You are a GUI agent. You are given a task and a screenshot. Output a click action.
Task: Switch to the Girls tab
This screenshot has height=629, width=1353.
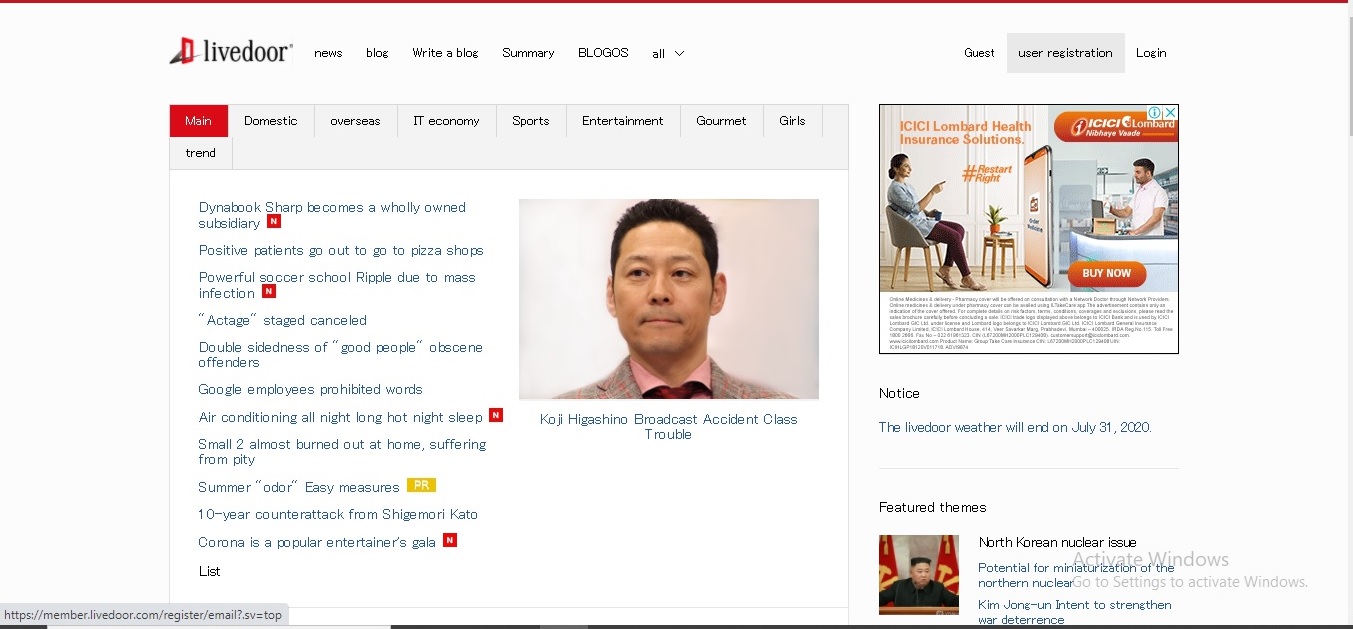(x=792, y=121)
